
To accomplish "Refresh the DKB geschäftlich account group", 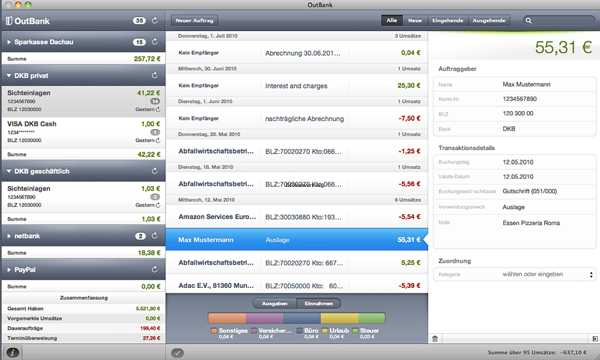I will point(155,171).
